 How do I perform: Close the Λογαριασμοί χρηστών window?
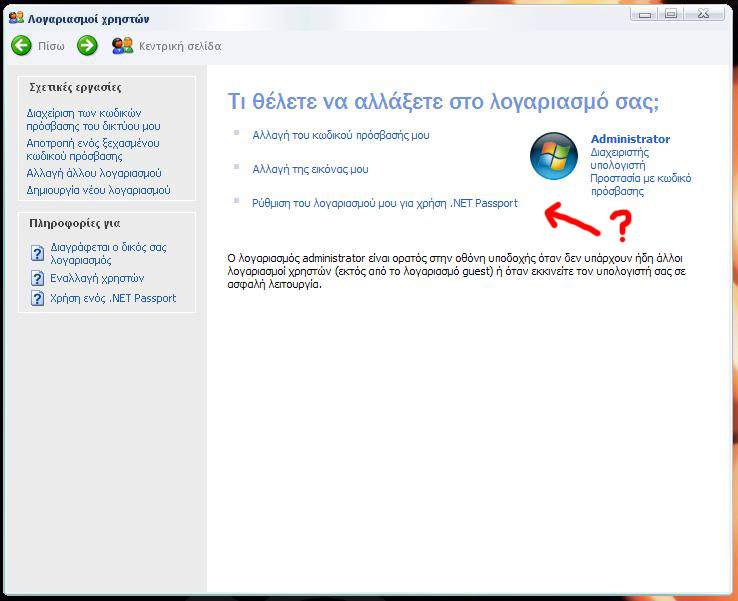point(704,14)
